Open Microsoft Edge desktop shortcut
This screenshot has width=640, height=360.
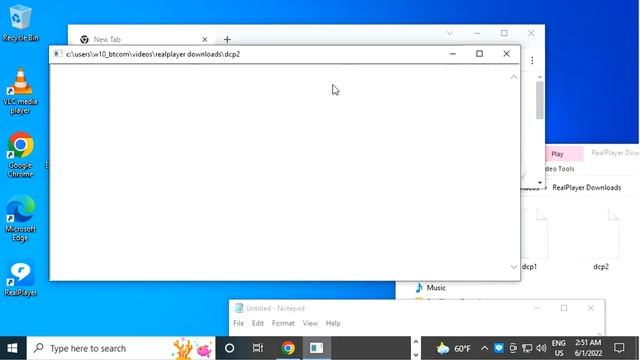coord(20,219)
